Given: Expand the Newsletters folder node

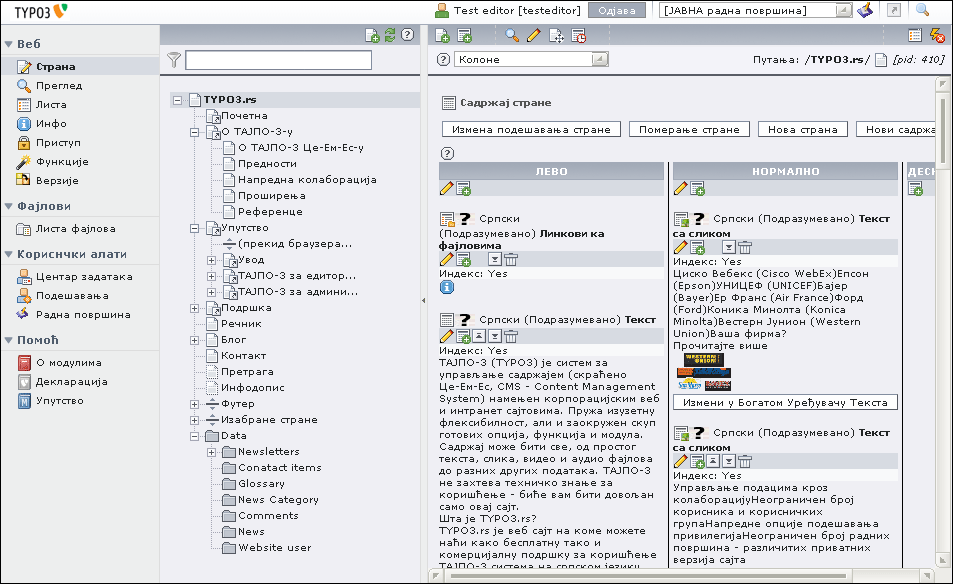Looking at the screenshot, I should pyautogui.click(x=212, y=452).
